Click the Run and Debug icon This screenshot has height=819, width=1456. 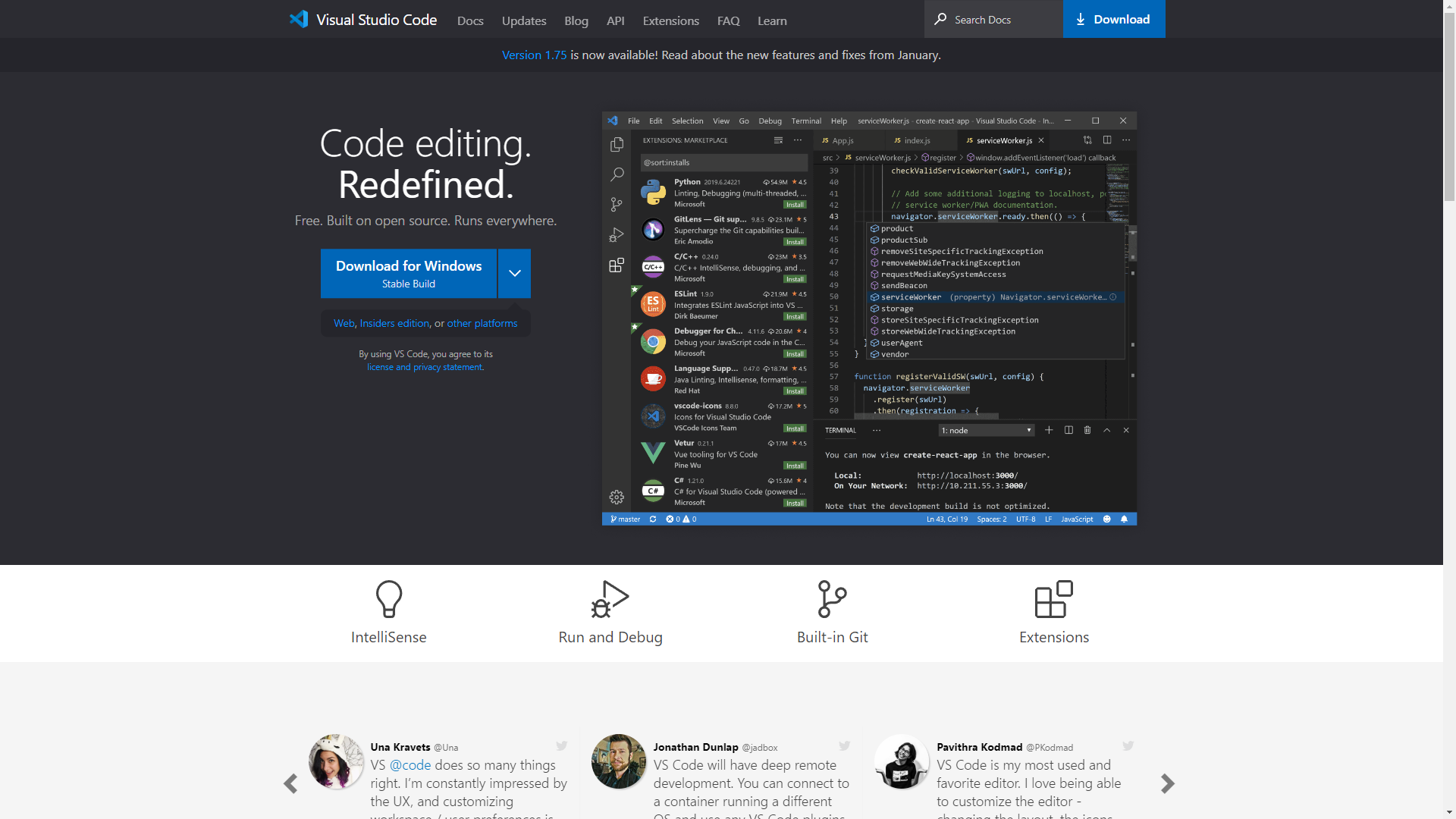tap(610, 599)
